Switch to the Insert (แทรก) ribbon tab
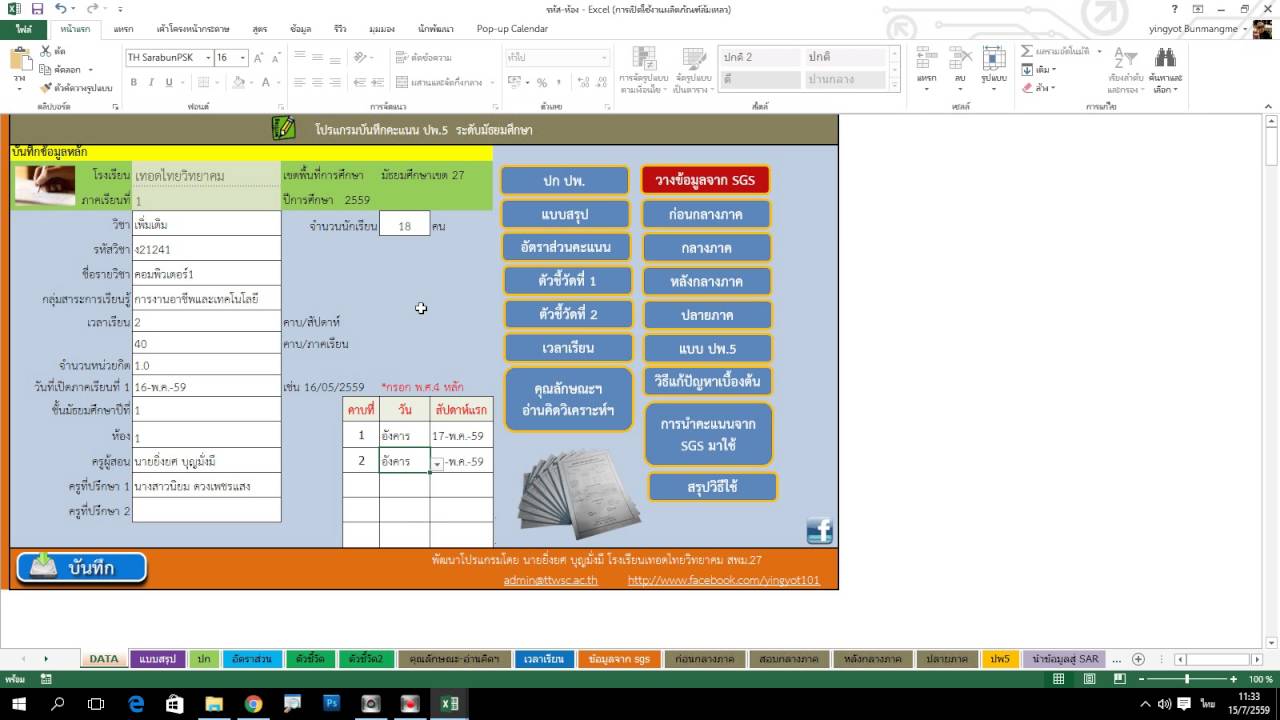Screen dimensions: 1280x720 point(123,29)
